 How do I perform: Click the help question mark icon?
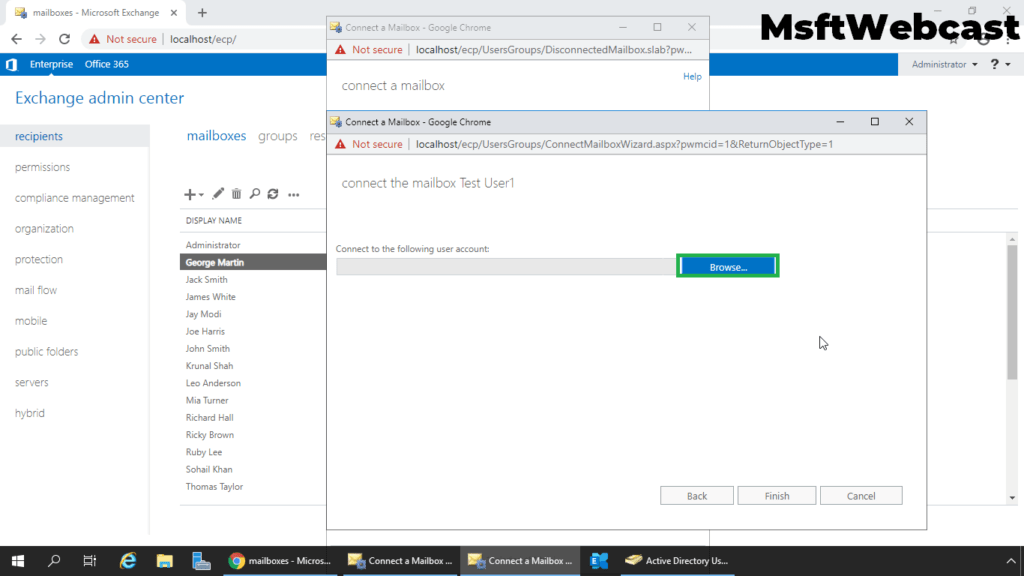click(994, 64)
